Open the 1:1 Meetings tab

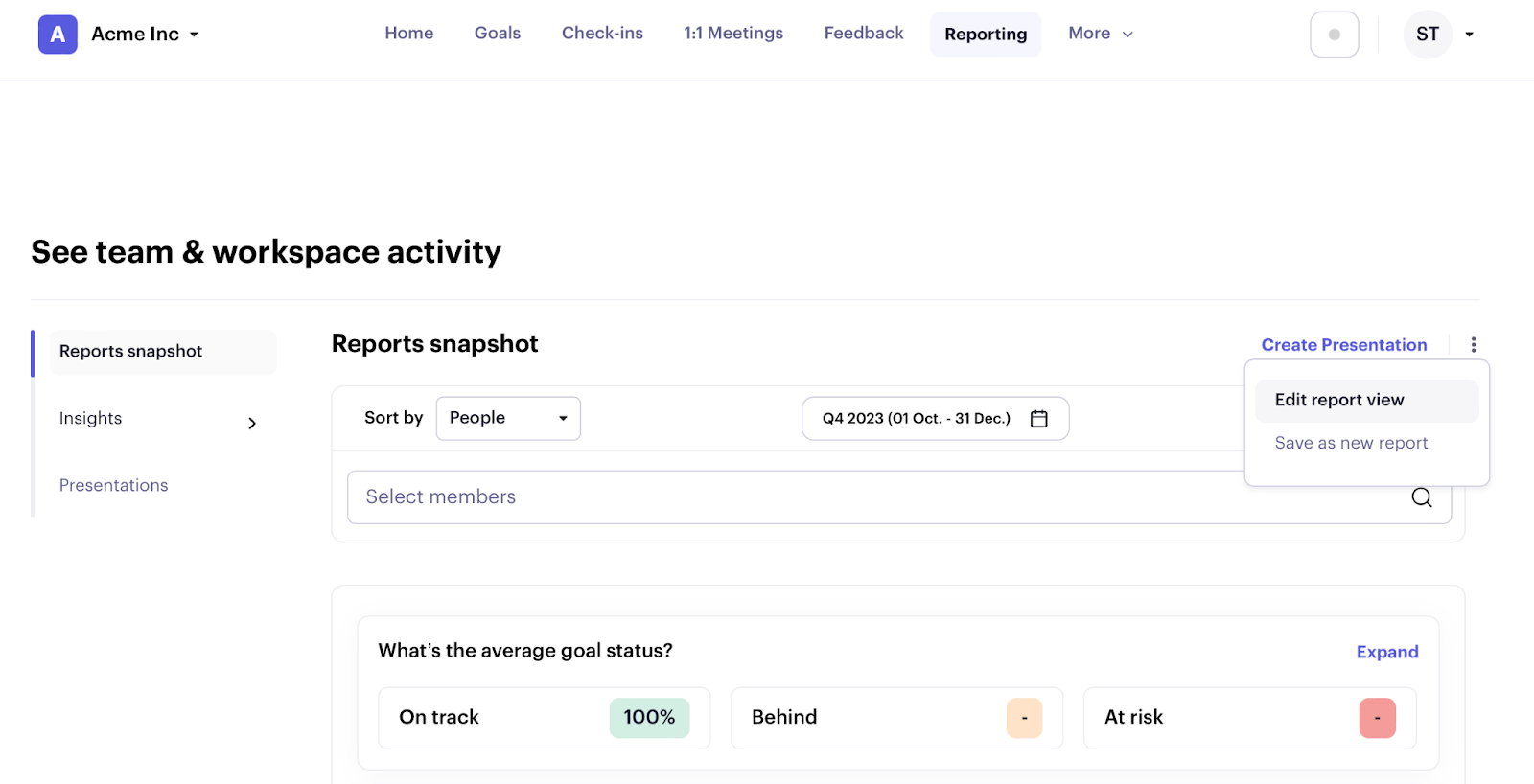[733, 34]
